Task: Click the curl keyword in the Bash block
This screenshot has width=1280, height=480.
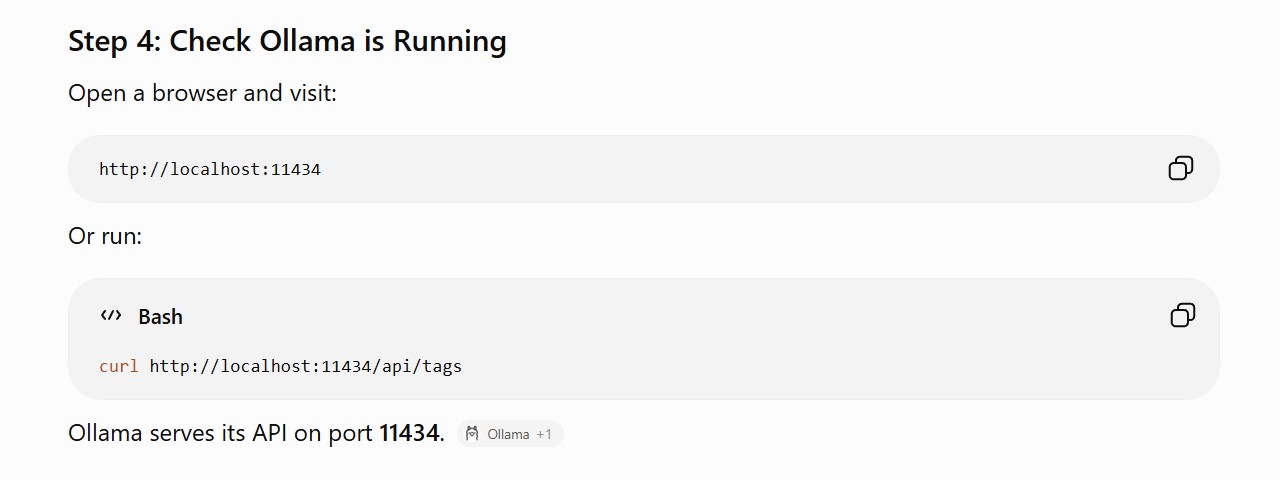Action: tap(119, 366)
